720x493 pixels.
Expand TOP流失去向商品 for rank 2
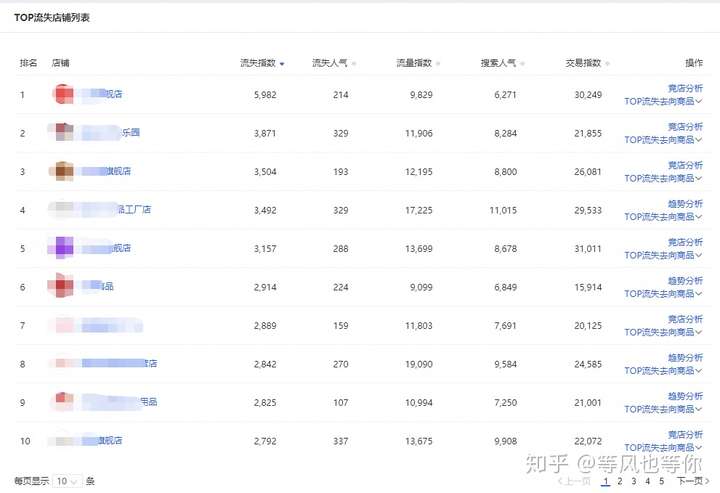(x=663, y=140)
